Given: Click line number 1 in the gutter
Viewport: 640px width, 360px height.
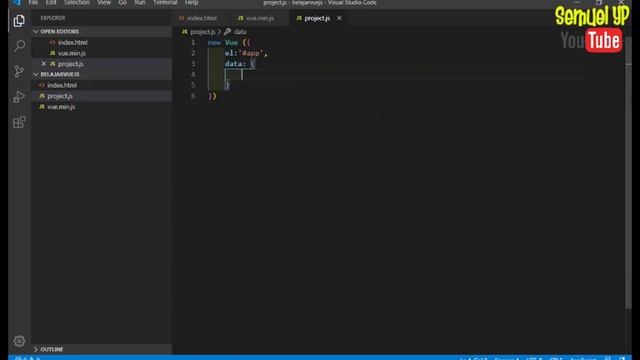Looking at the screenshot, I should click(x=193, y=42).
